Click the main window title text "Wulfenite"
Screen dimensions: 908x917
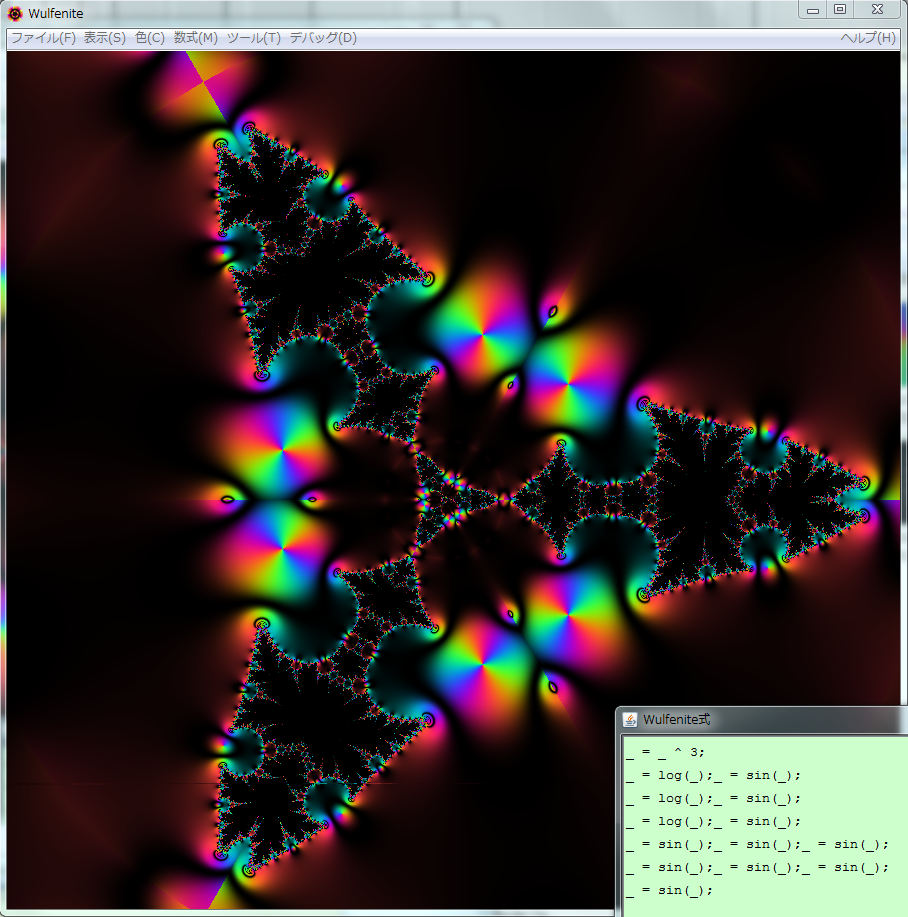click(x=56, y=13)
